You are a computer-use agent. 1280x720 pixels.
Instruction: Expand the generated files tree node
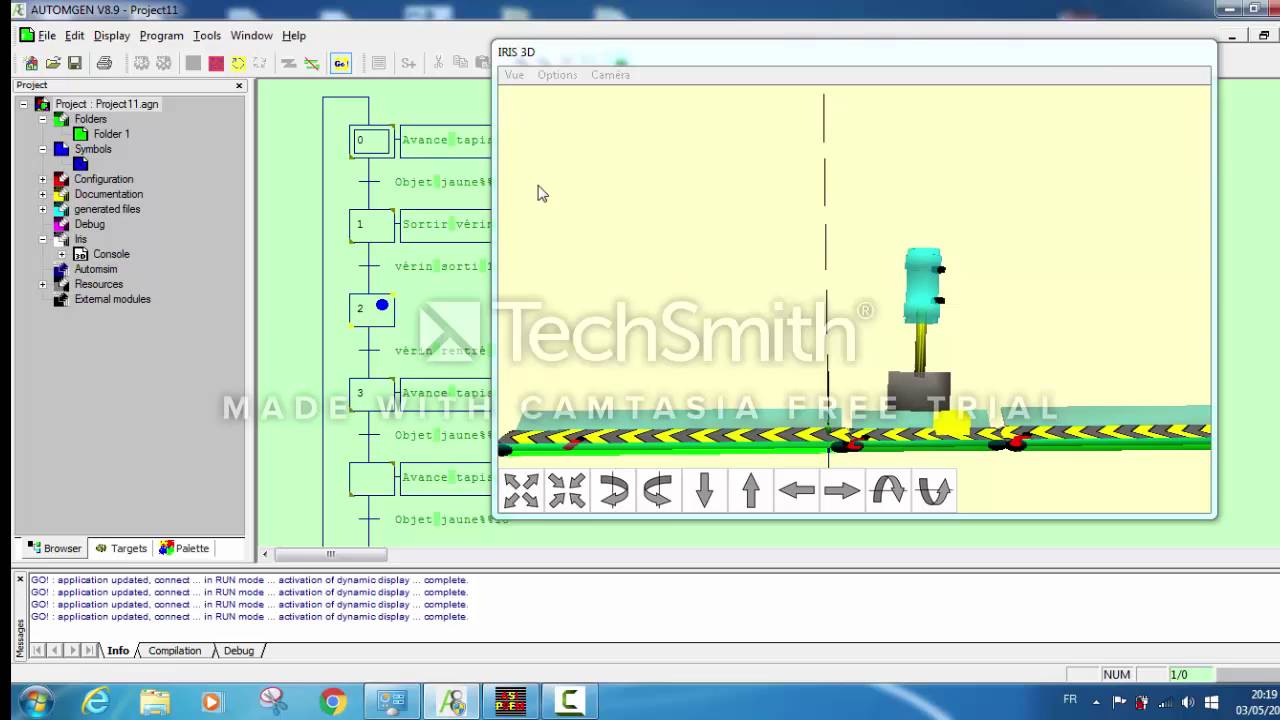coord(43,209)
